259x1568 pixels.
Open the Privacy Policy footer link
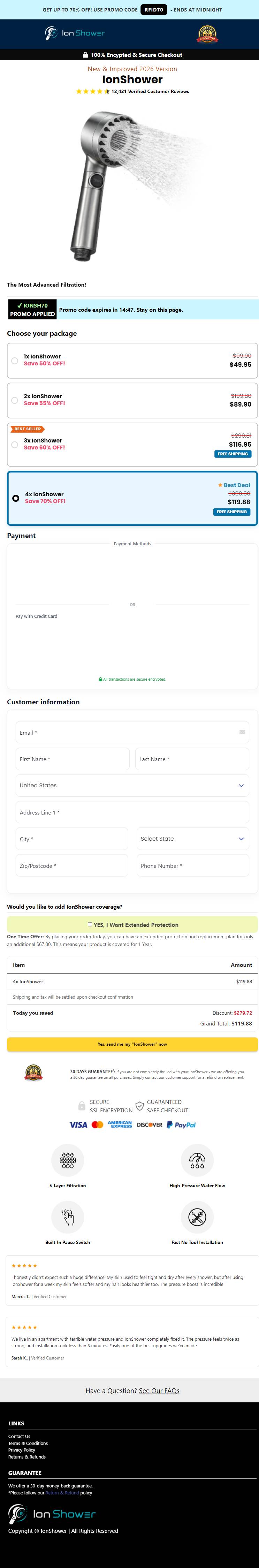[x=22, y=1450]
